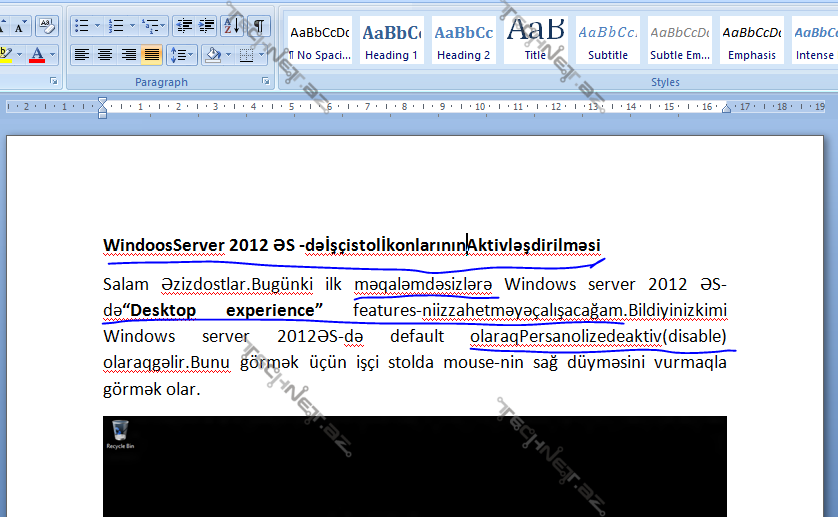Expand the multilevel list dropdown arrow

click(x=163, y=26)
